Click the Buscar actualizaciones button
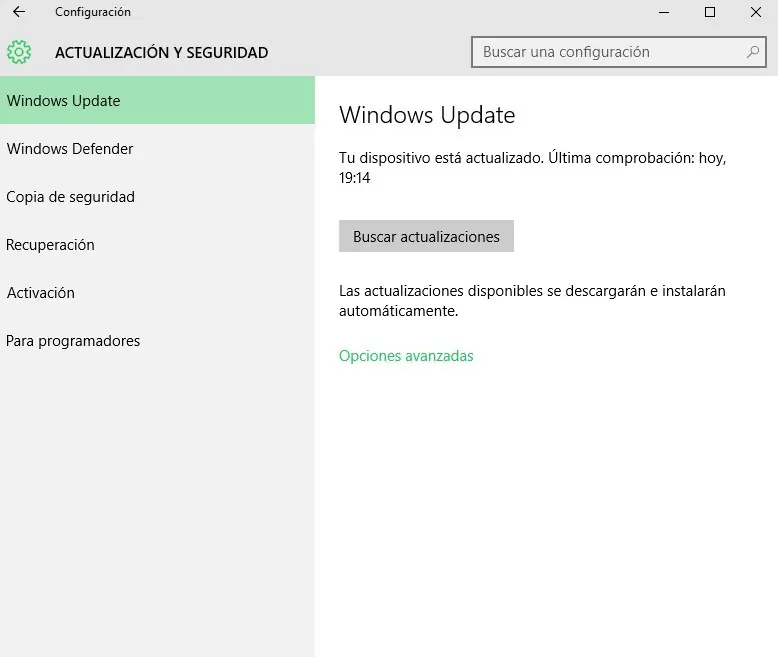 click(426, 236)
